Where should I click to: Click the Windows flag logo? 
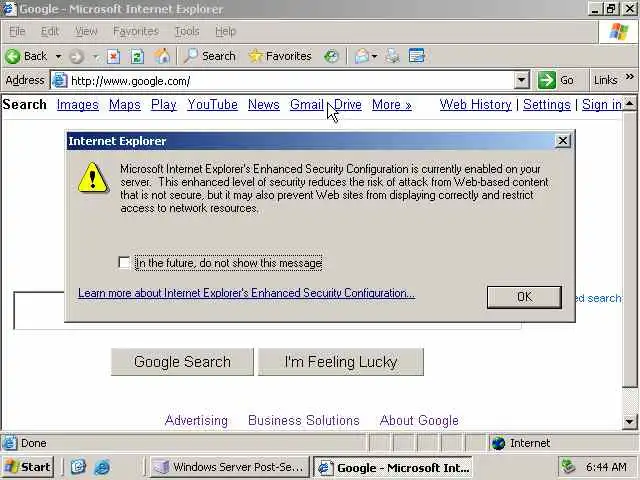[618, 31]
